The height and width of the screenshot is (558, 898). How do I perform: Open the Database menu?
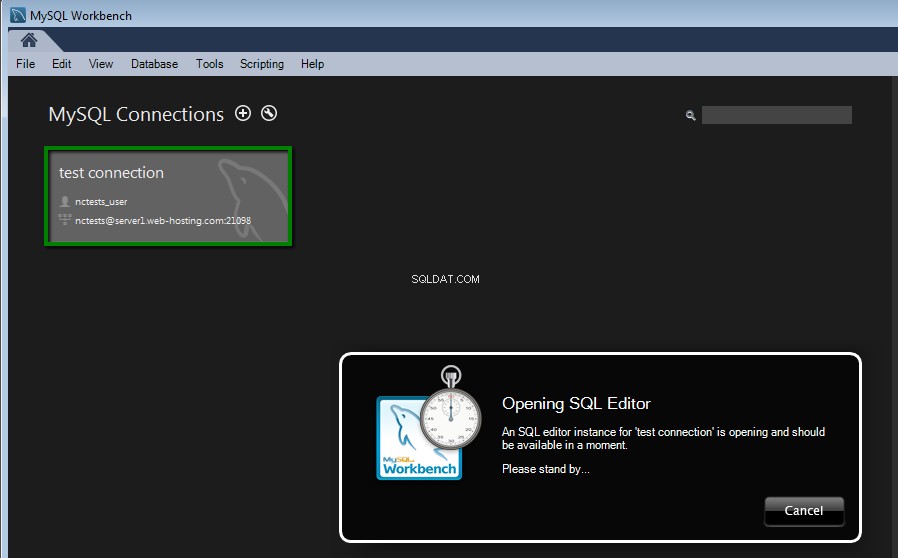pyautogui.click(x=155, y=64)
